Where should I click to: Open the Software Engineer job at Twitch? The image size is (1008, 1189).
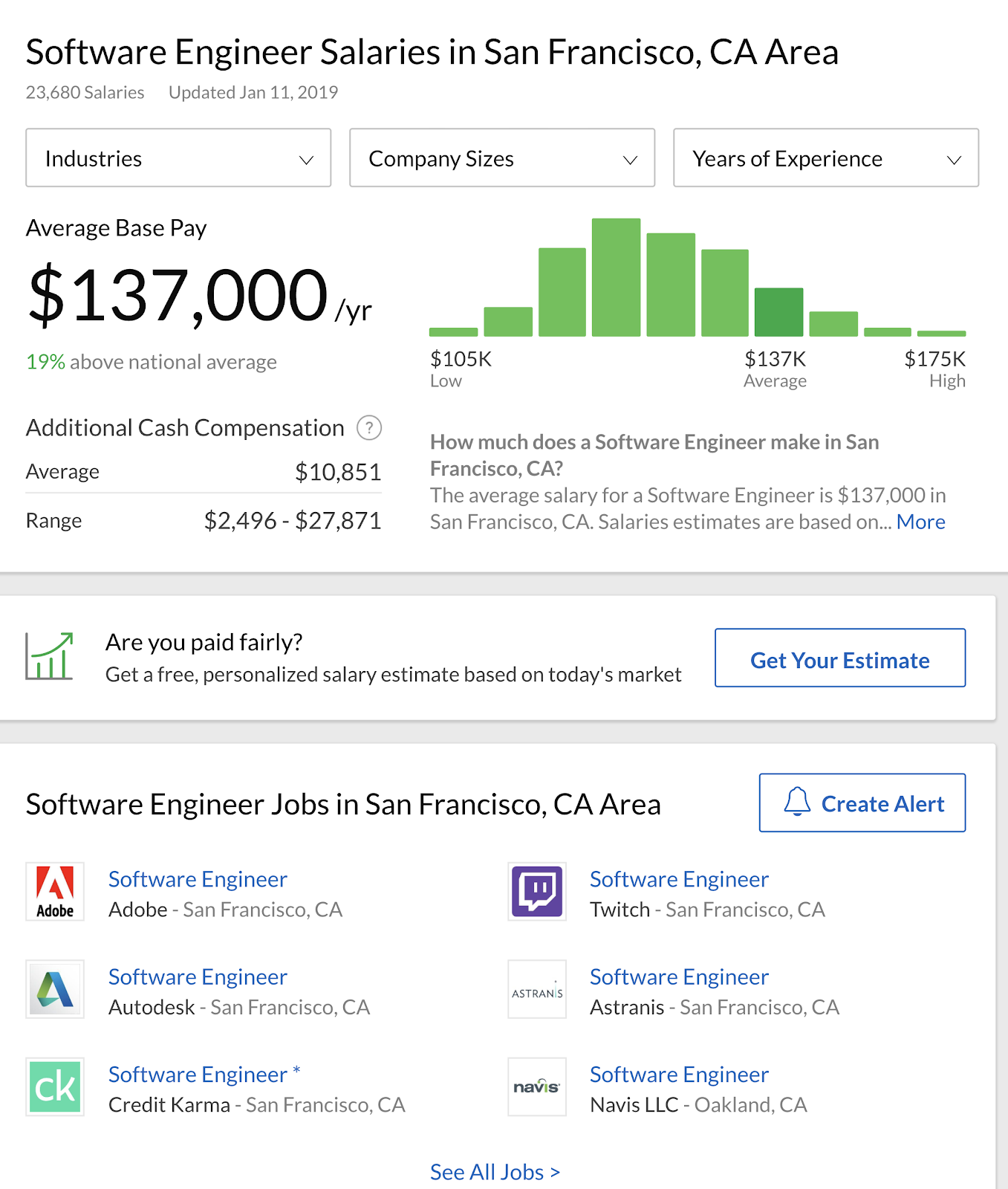click(x=679, y=879)
